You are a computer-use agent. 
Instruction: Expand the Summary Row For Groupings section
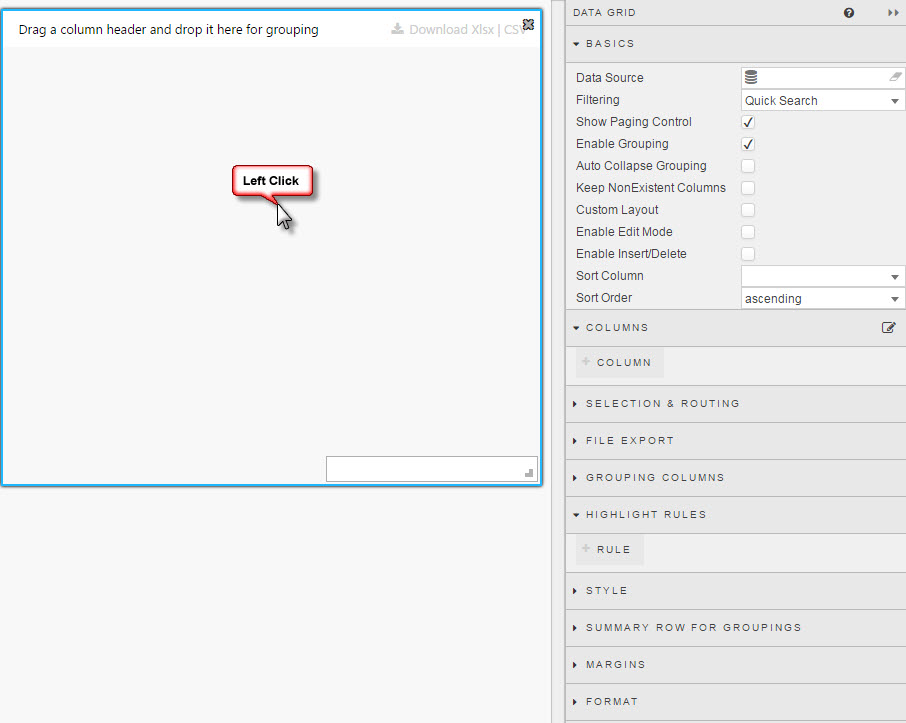pyautogui.click(x=688, y=627)
